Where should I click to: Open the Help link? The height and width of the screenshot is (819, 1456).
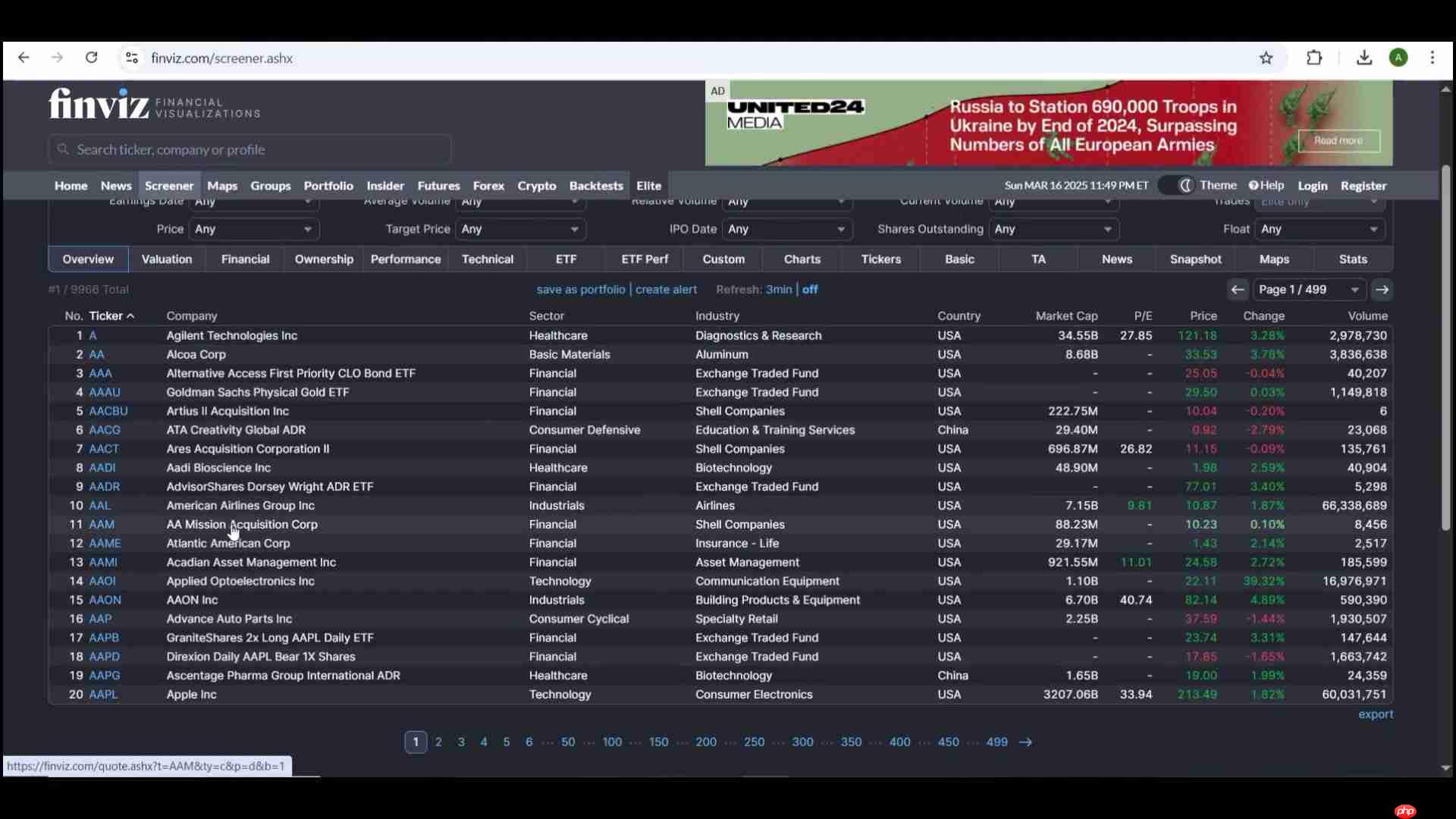(x=1266, y=186)
